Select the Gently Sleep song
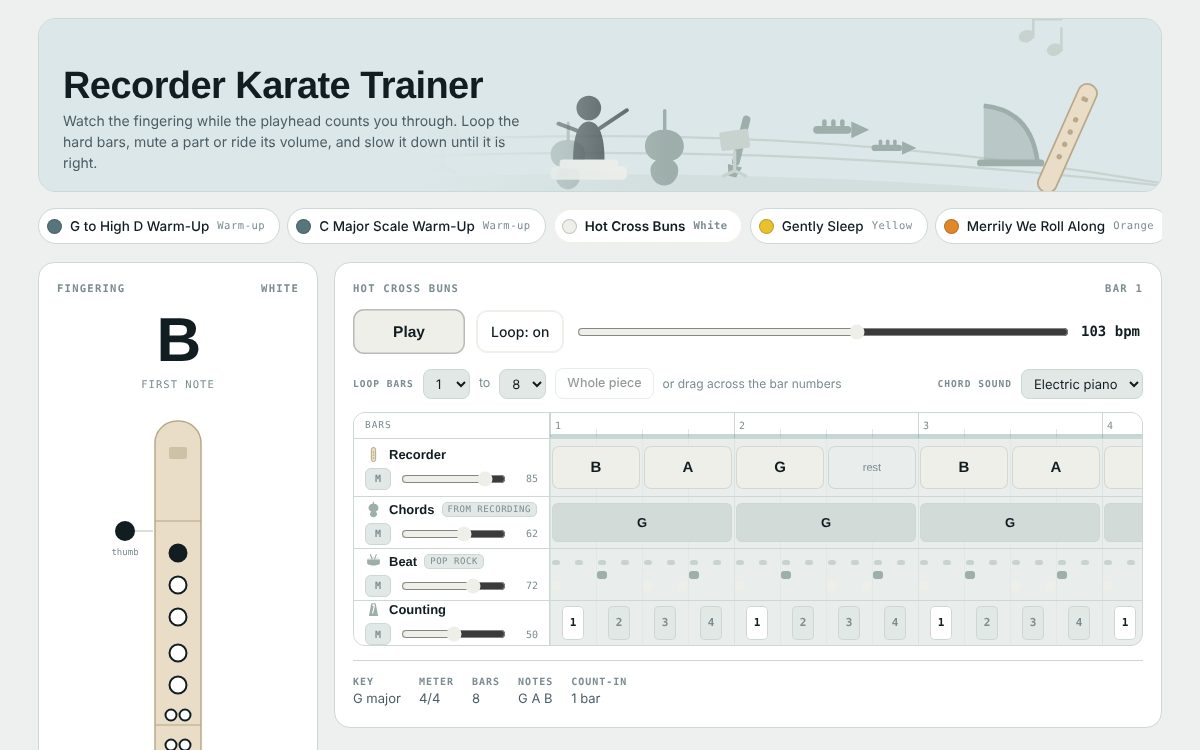Screen dimensions: 1200x750 point(838,226)
